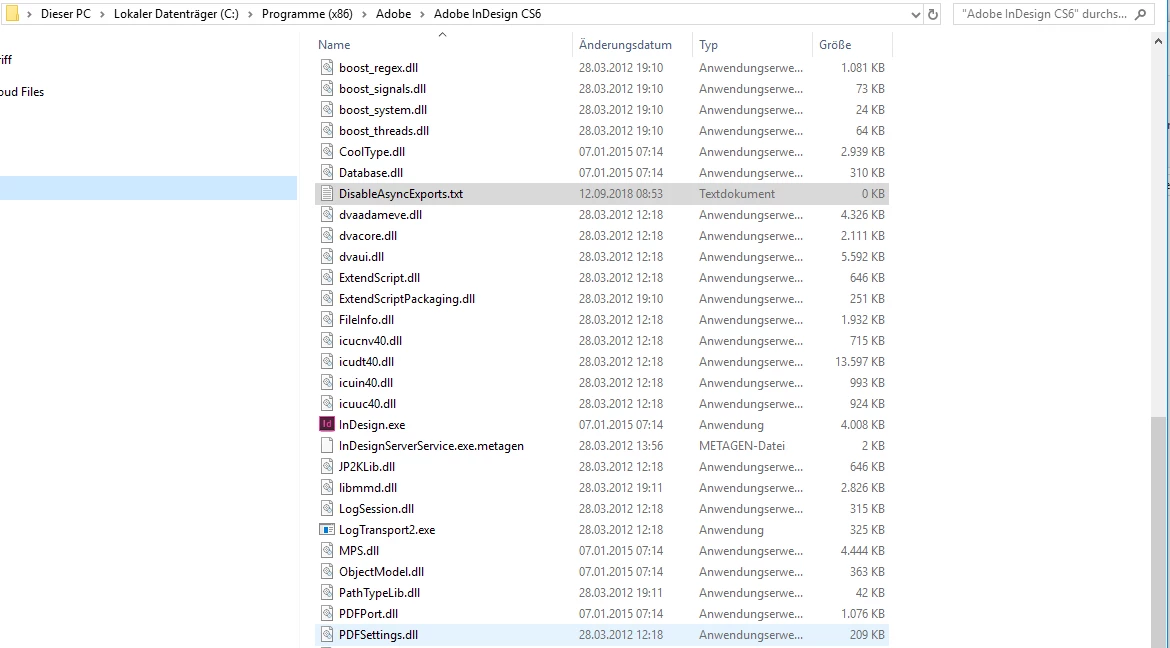Click the MPS.dll file icon
This screenshot has height=648, width=1170.
327,550
